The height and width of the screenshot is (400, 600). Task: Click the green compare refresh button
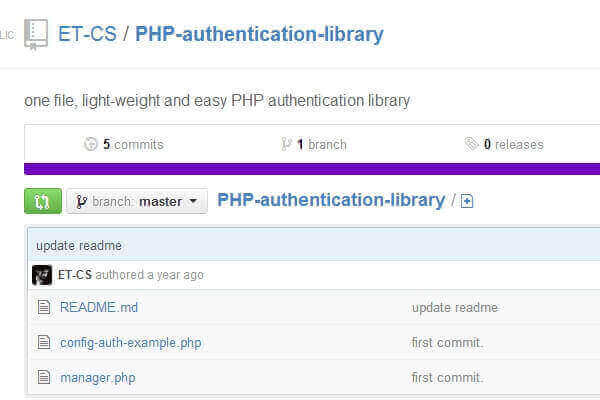(42, 201)
